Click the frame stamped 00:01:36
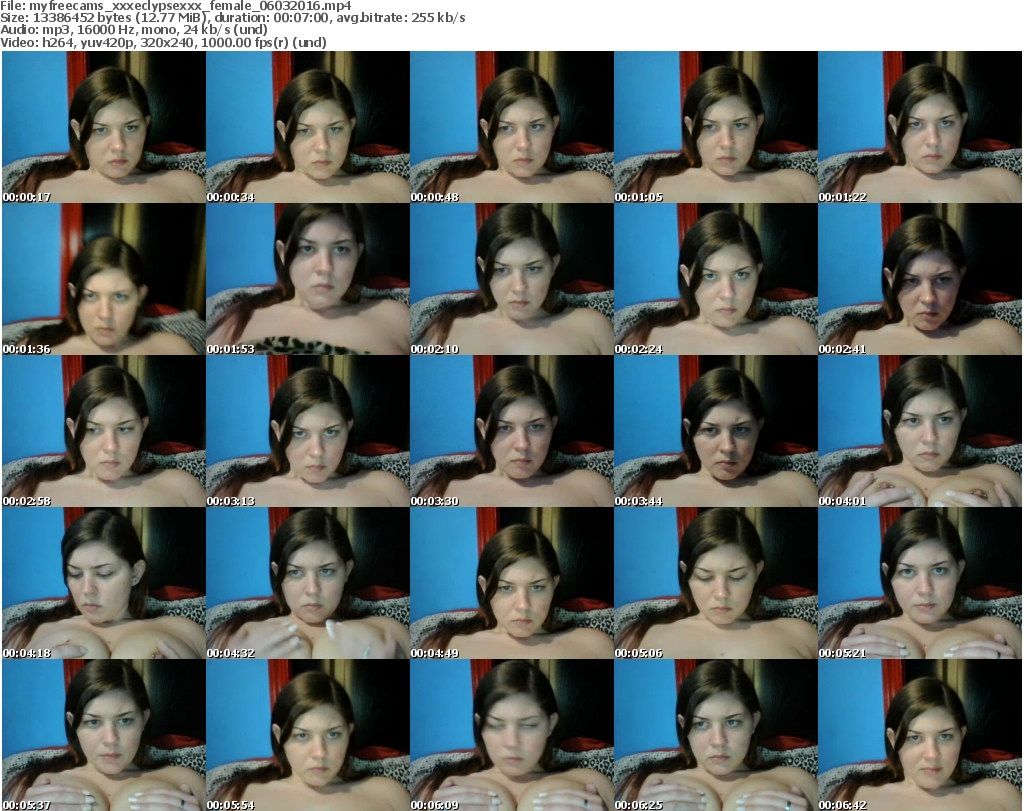The height and width of the screenshot is (811, 1024). pos(103,279)
